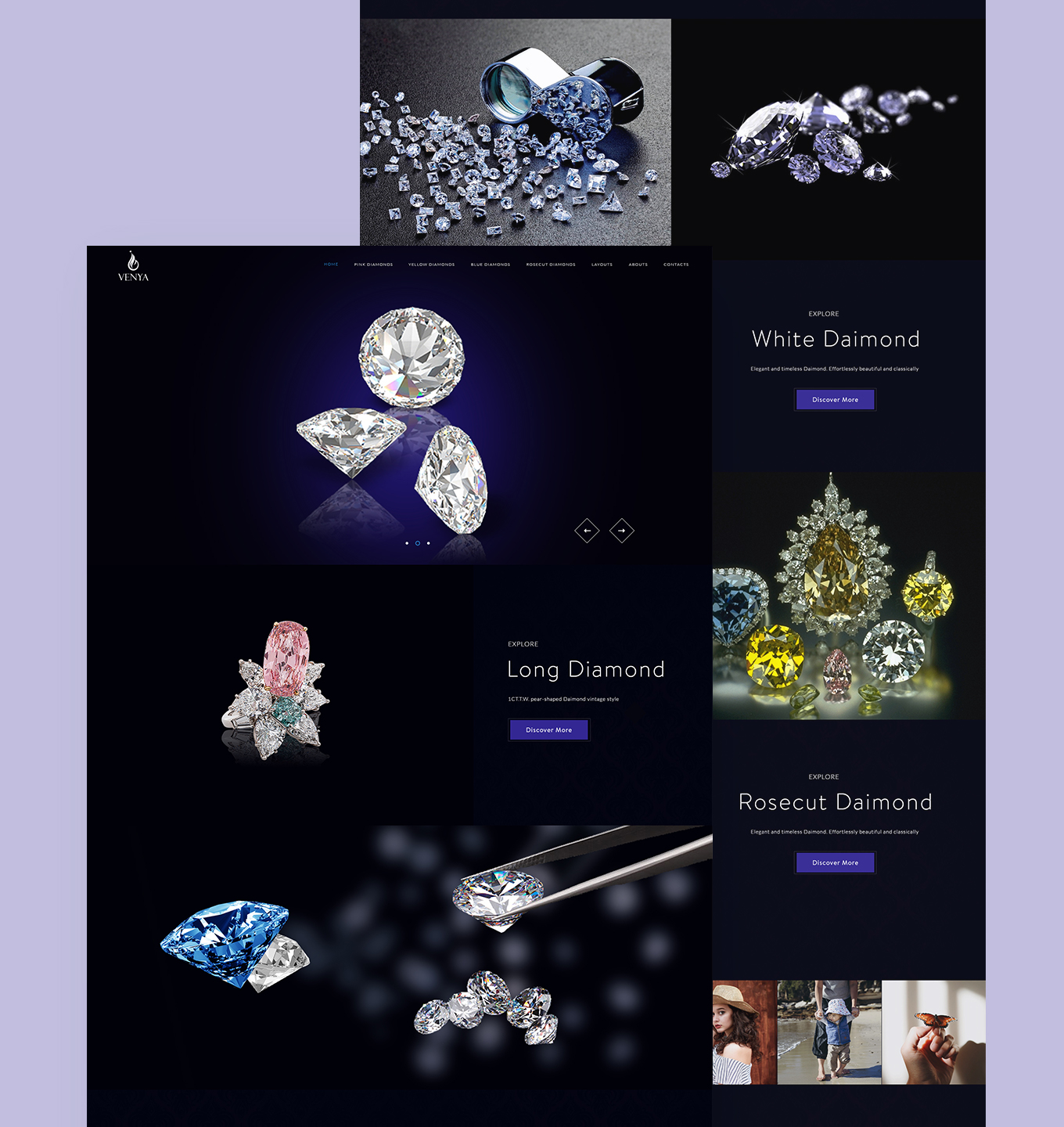Screen dimensions: 1064x1127
Task: Click Discover More under White Daimond
Action: click(x=835, y=400)
